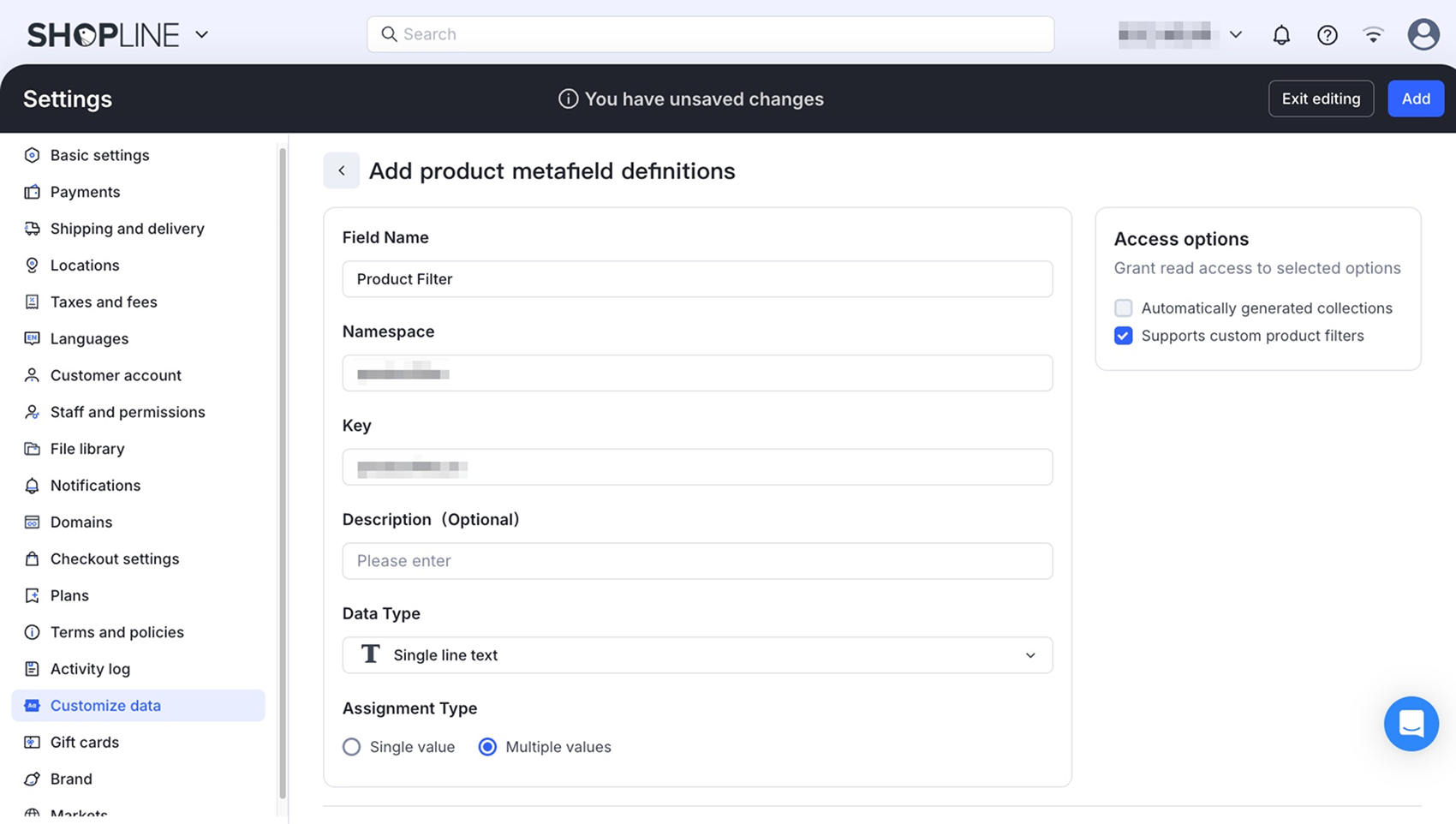Open the user profile avatar

(1423, 35)
